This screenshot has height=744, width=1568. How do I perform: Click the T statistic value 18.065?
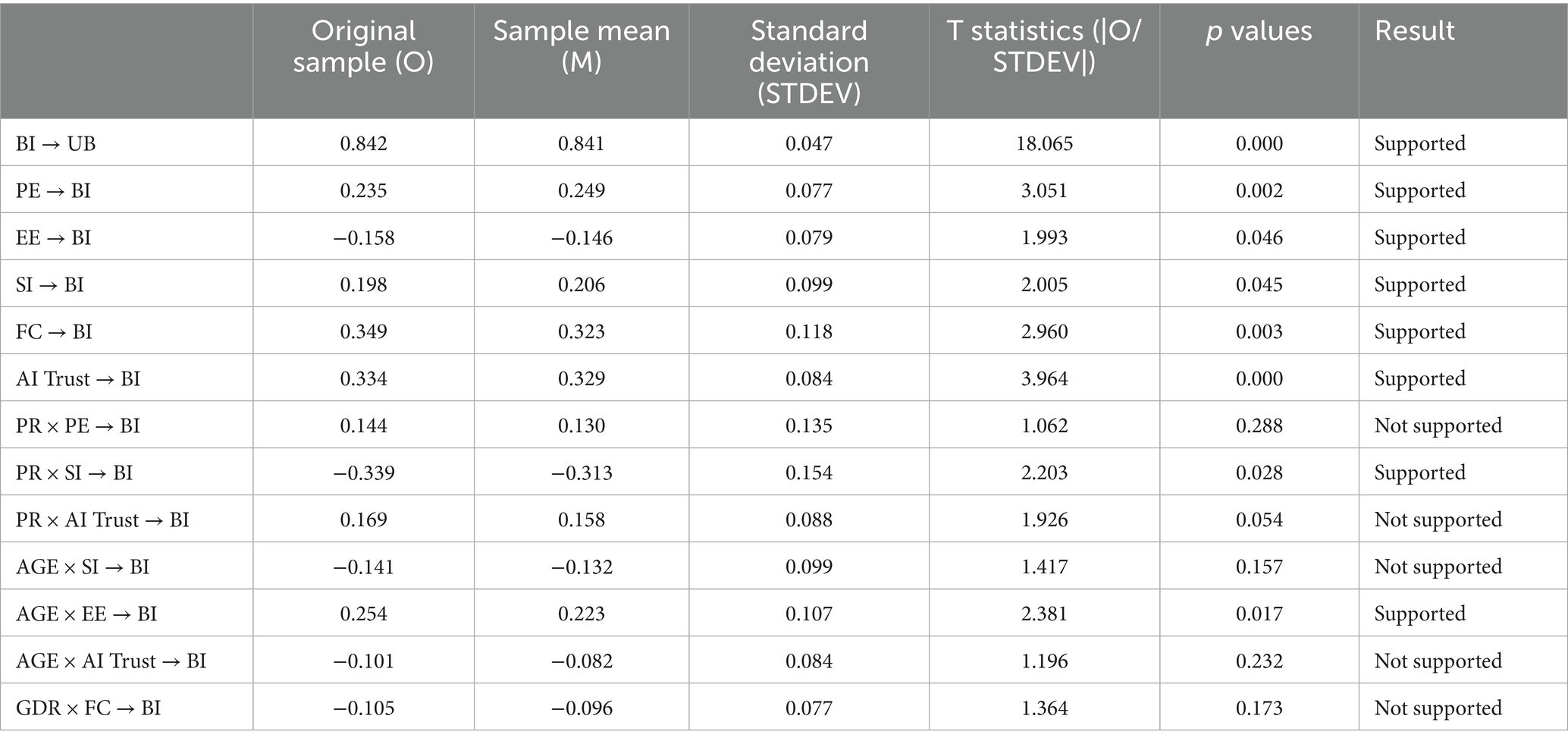pyautogui.click(x=1044, y=143)
